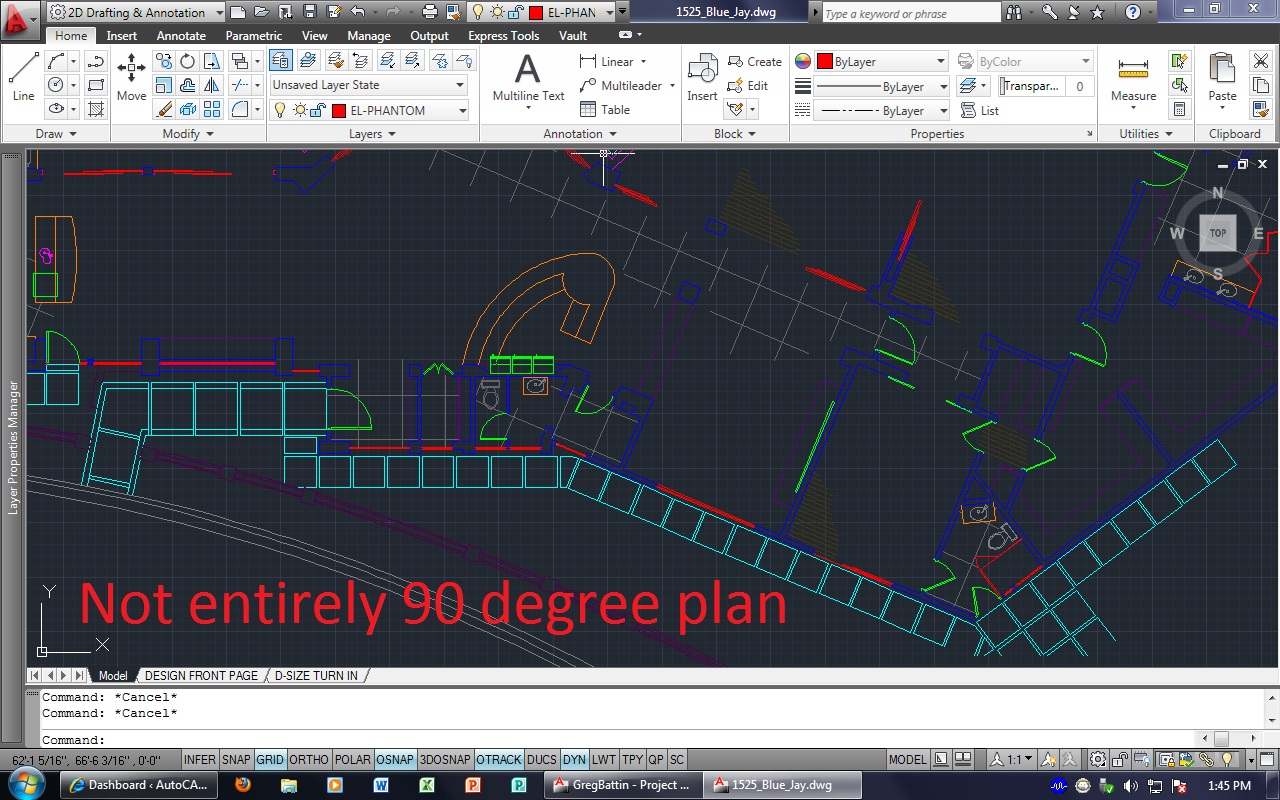Click the Create block button
The height and width of the screenshot is (800, 1280).
pos(755,61)
